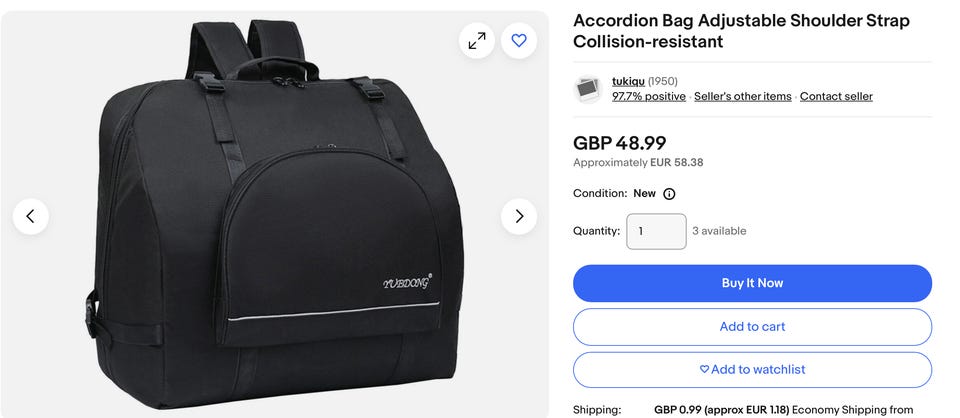Click the tukiqu seller avatar
Screen dimensions: 960x418
[588, 89]
